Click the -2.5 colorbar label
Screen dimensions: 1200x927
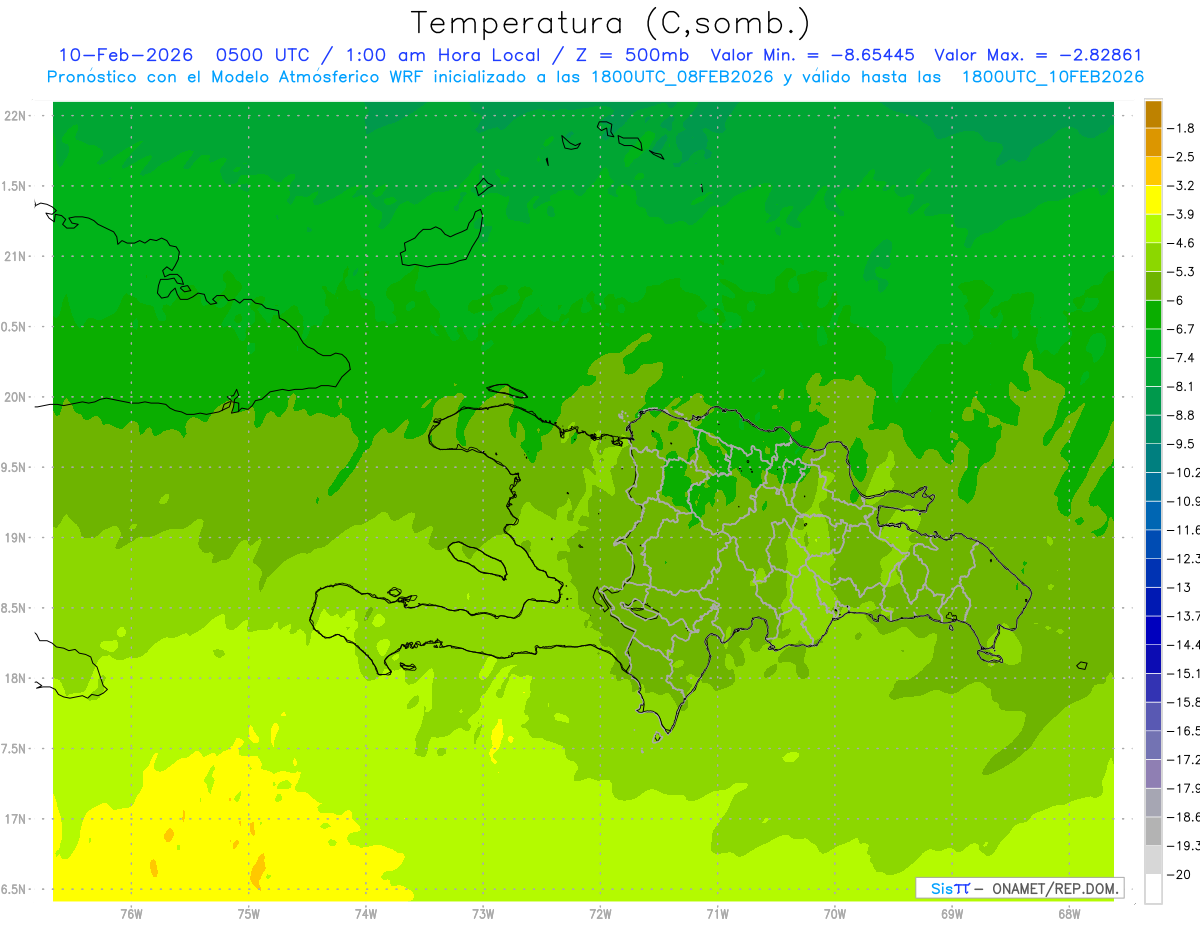(x=1180, y=157)
